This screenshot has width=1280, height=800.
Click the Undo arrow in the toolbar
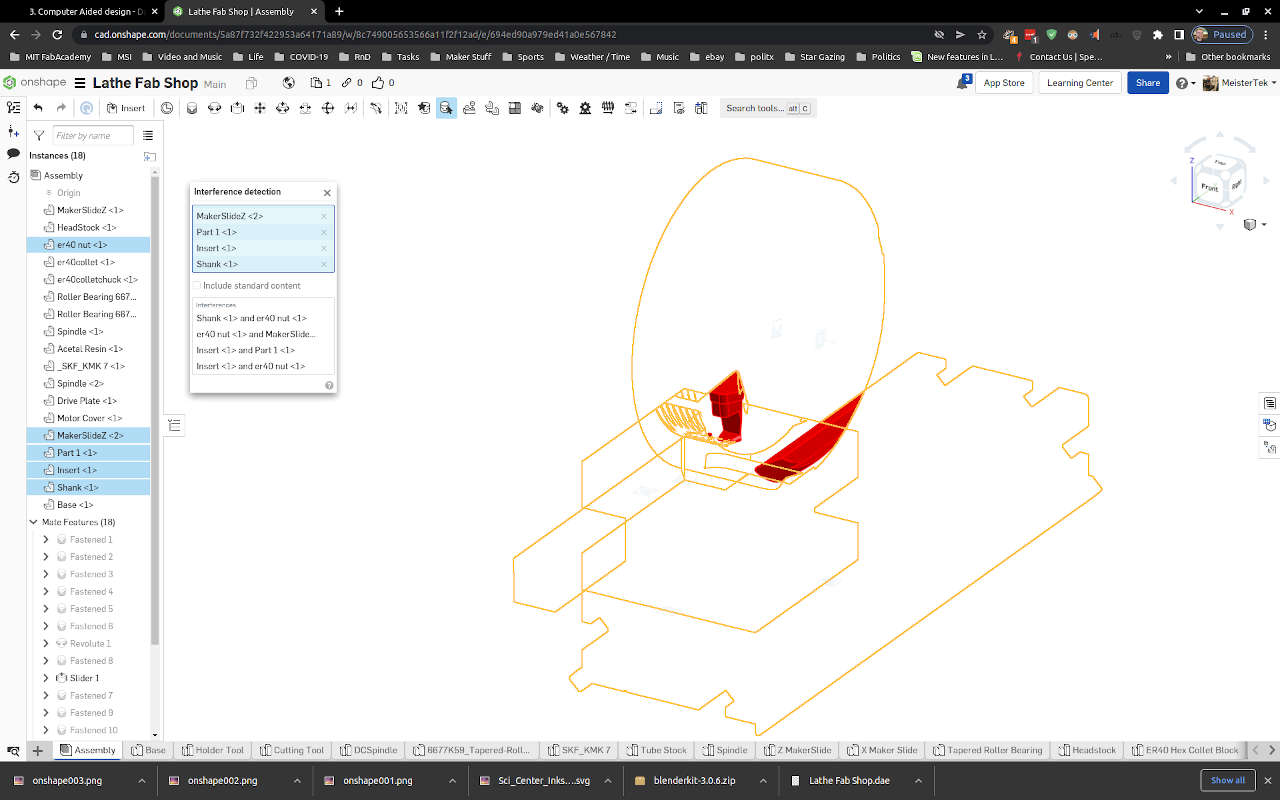coord(38,108)
